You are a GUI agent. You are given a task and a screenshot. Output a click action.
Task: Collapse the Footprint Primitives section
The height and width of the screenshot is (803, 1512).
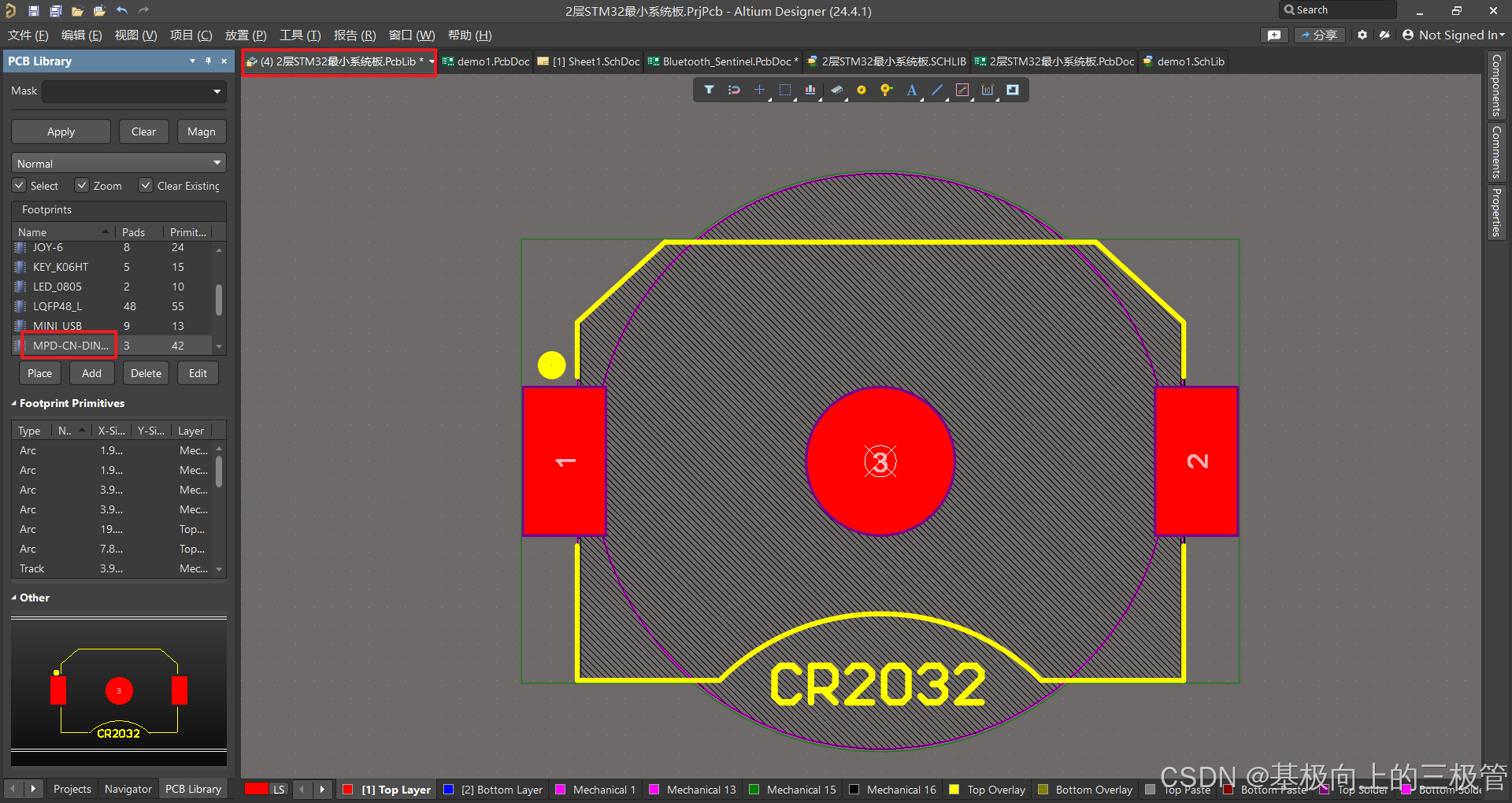pyautogui.click(x=14, y=403)
